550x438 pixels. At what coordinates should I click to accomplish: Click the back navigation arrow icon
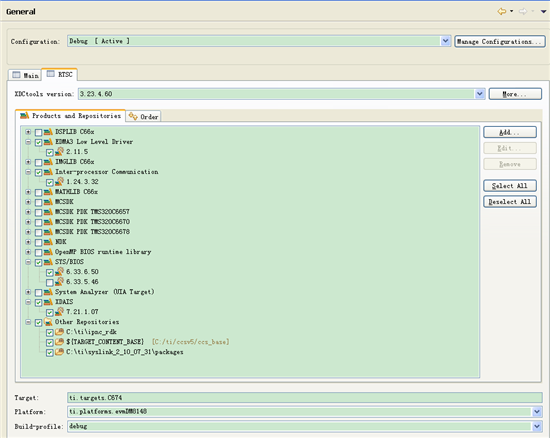[x=502, y=12]
